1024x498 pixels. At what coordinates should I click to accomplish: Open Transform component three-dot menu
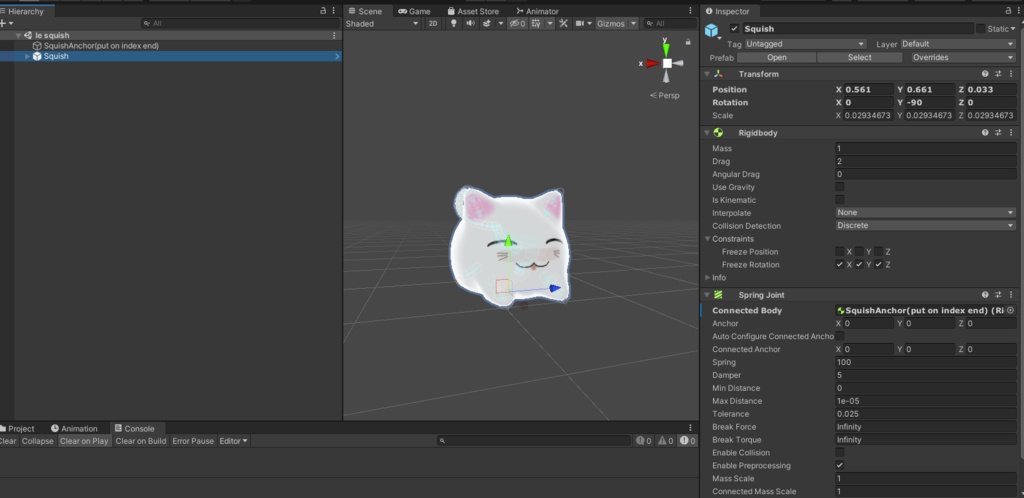[x=1012, y=74]
